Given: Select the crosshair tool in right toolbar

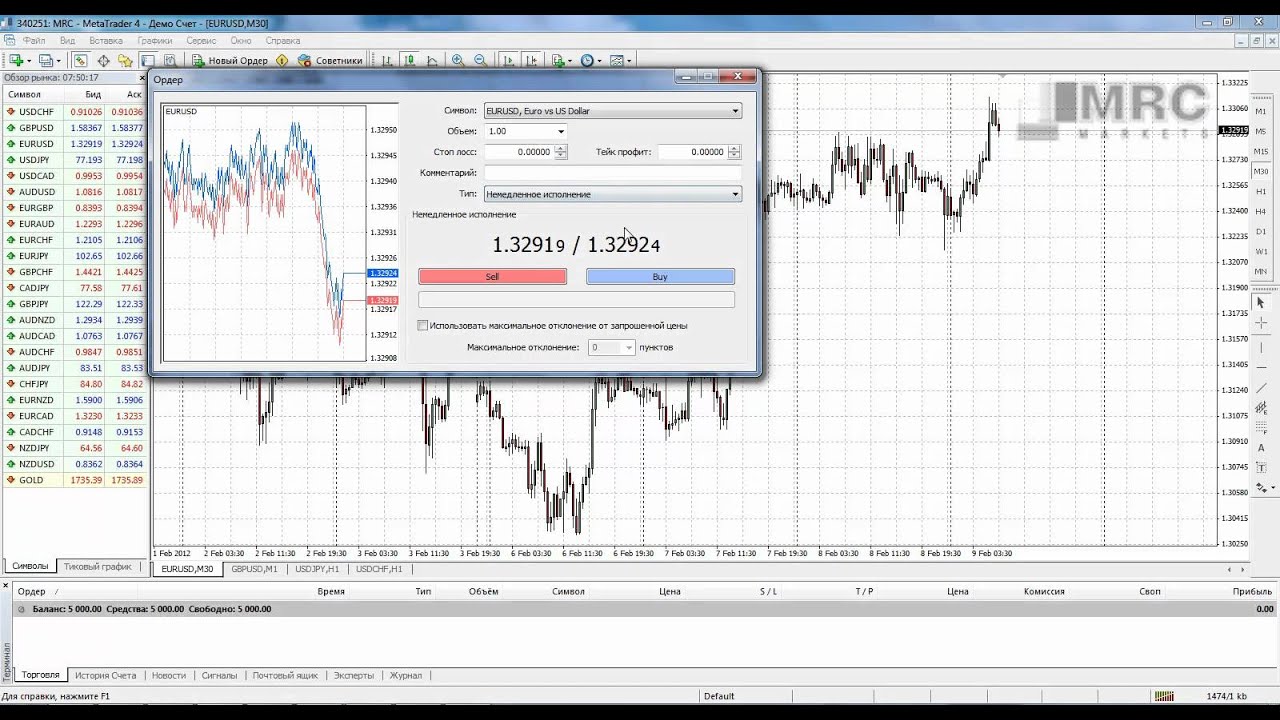Looking at the screenshot, I should click(1261, 323).
